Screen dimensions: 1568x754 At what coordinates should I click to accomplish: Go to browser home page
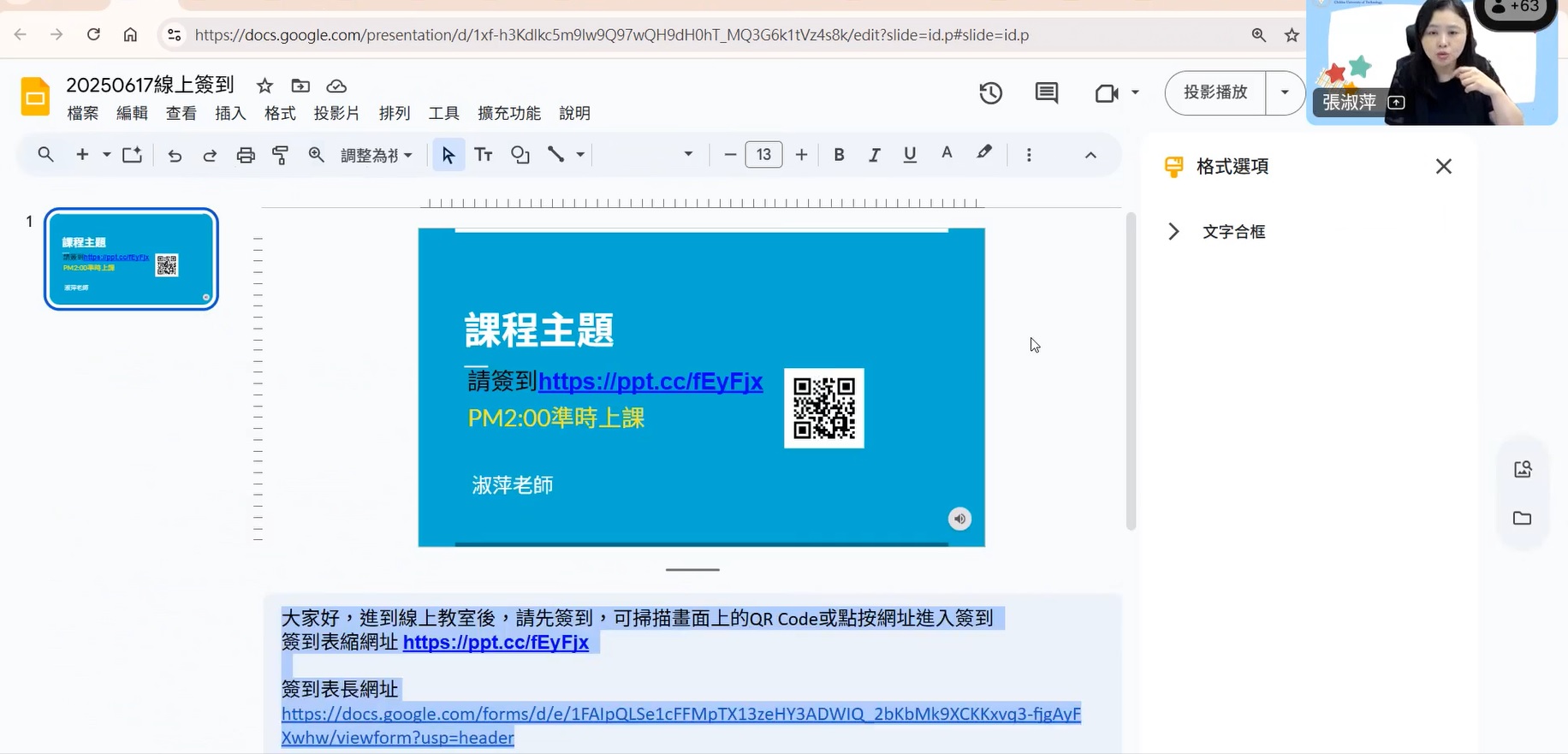[x=130, y=35]
